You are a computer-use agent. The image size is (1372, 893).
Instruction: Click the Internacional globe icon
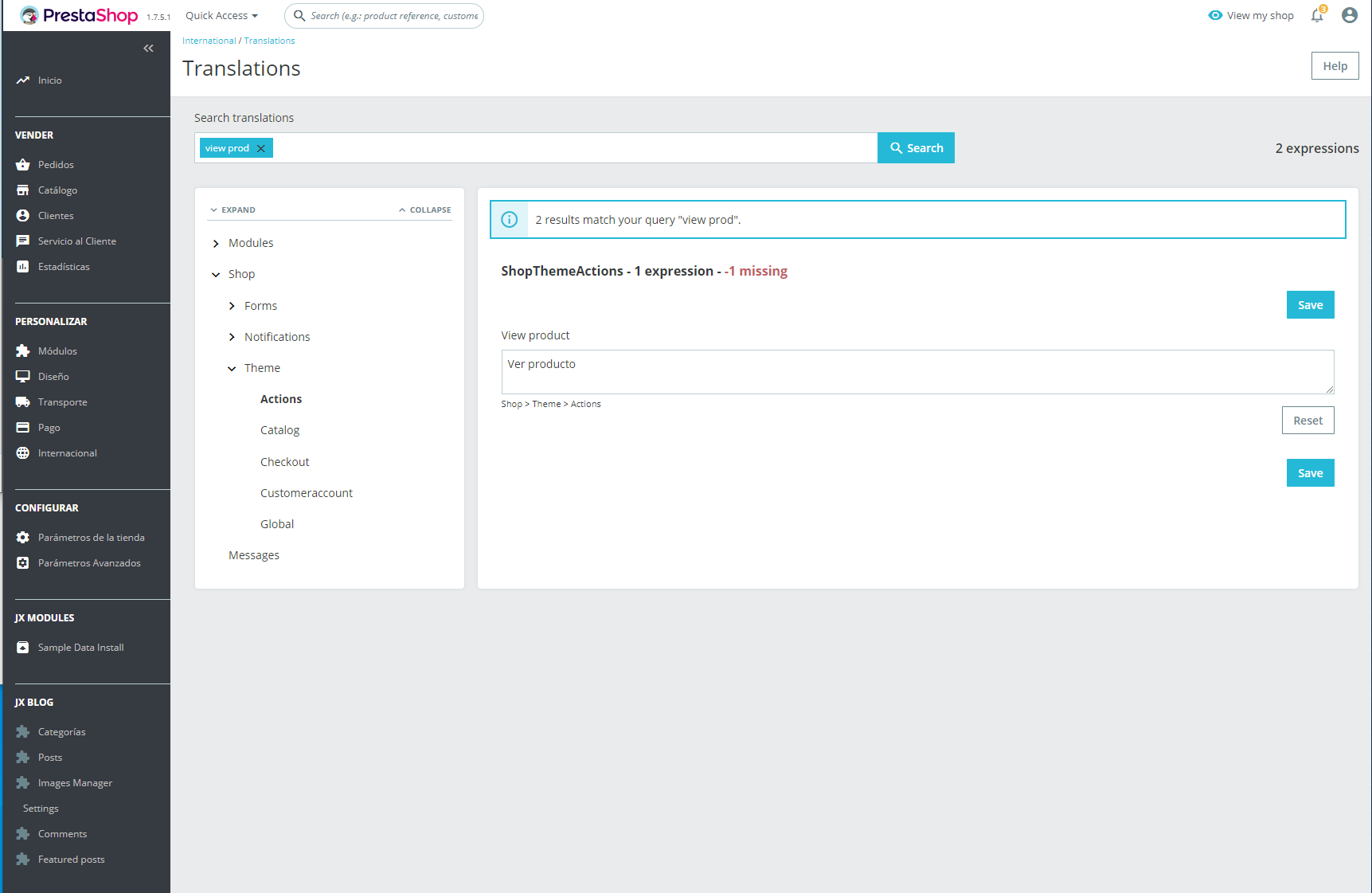coord(22,453)
